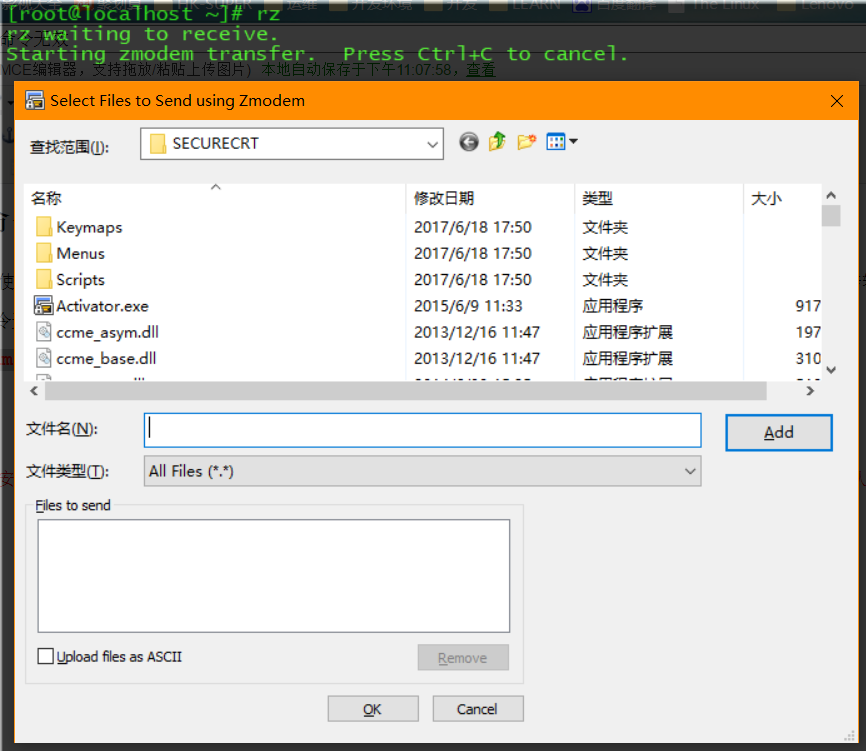Screen dimensions: 866x751
Task: Sort by the 大小 column header
Action: pos(782,198)
